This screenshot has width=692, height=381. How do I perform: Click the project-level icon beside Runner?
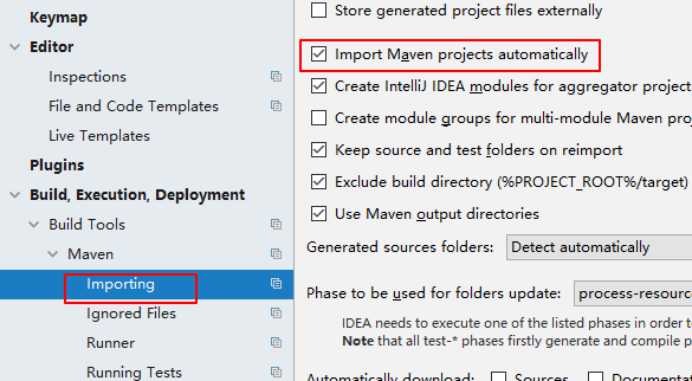276,343
